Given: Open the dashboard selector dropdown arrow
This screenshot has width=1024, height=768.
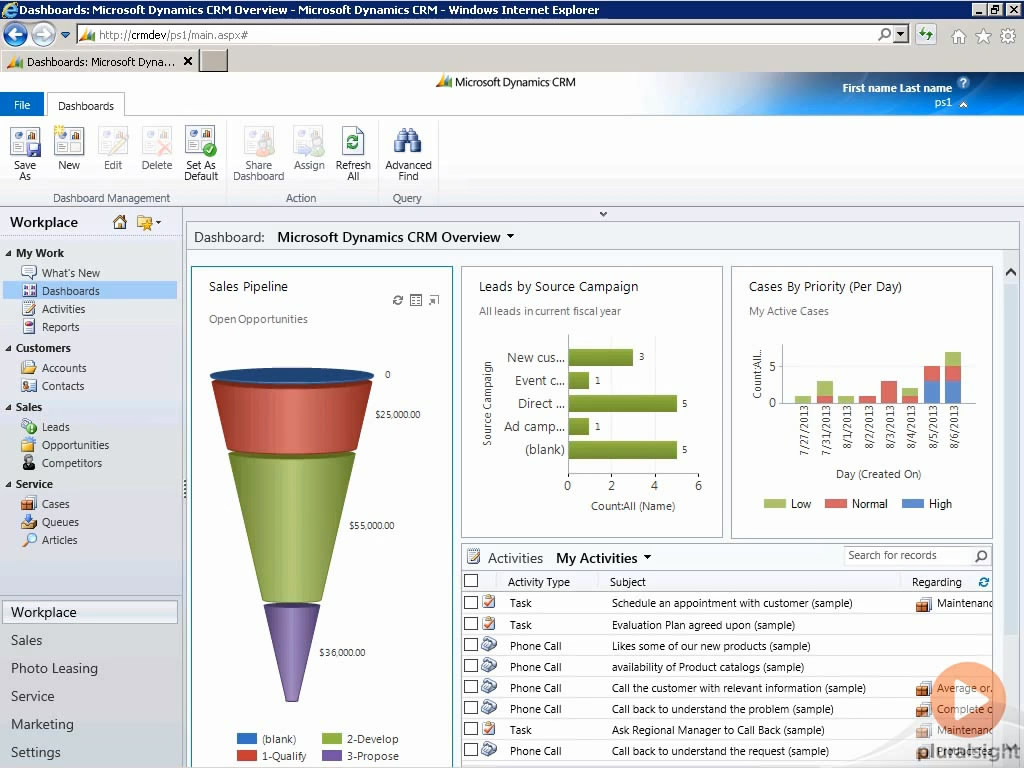Looking at the screenshot, I should click(x=511, y=236).
